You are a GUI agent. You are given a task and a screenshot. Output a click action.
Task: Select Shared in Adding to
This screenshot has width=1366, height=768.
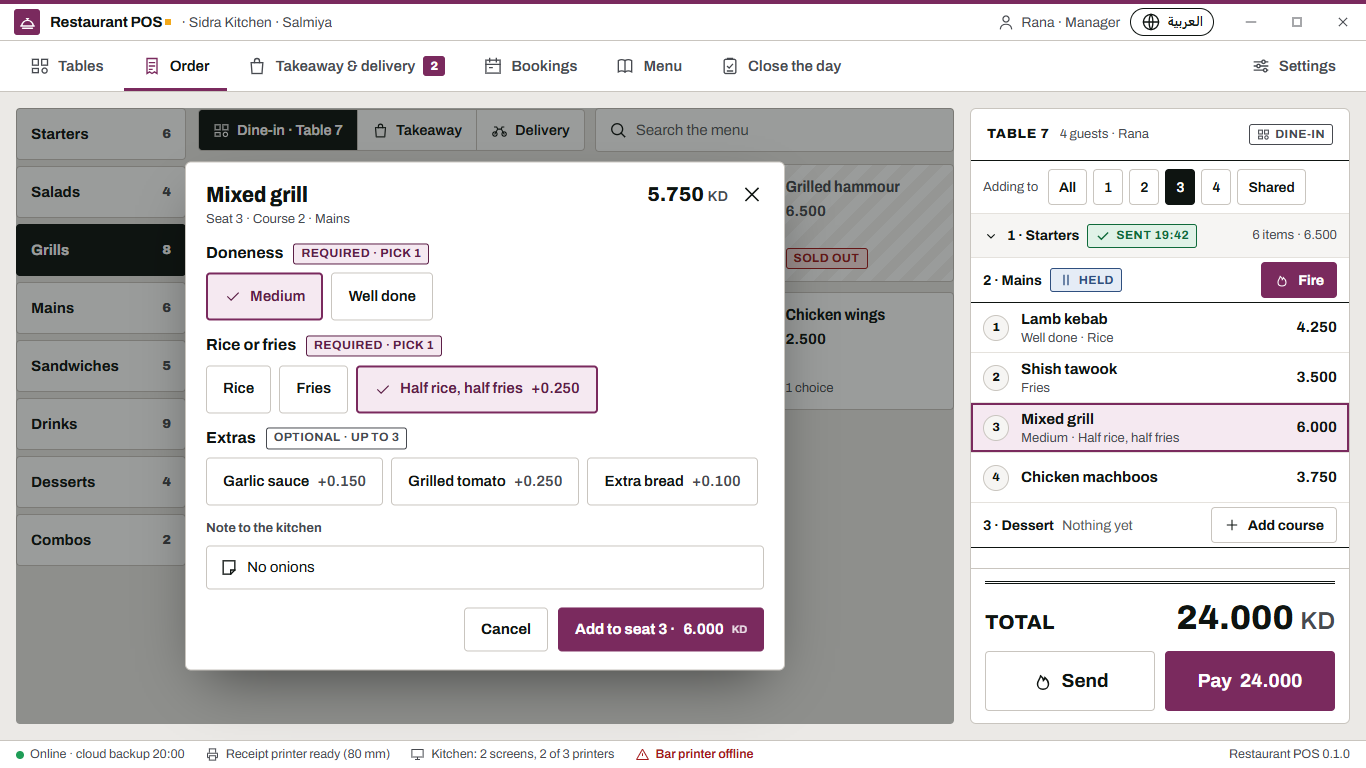[1271, 187]
